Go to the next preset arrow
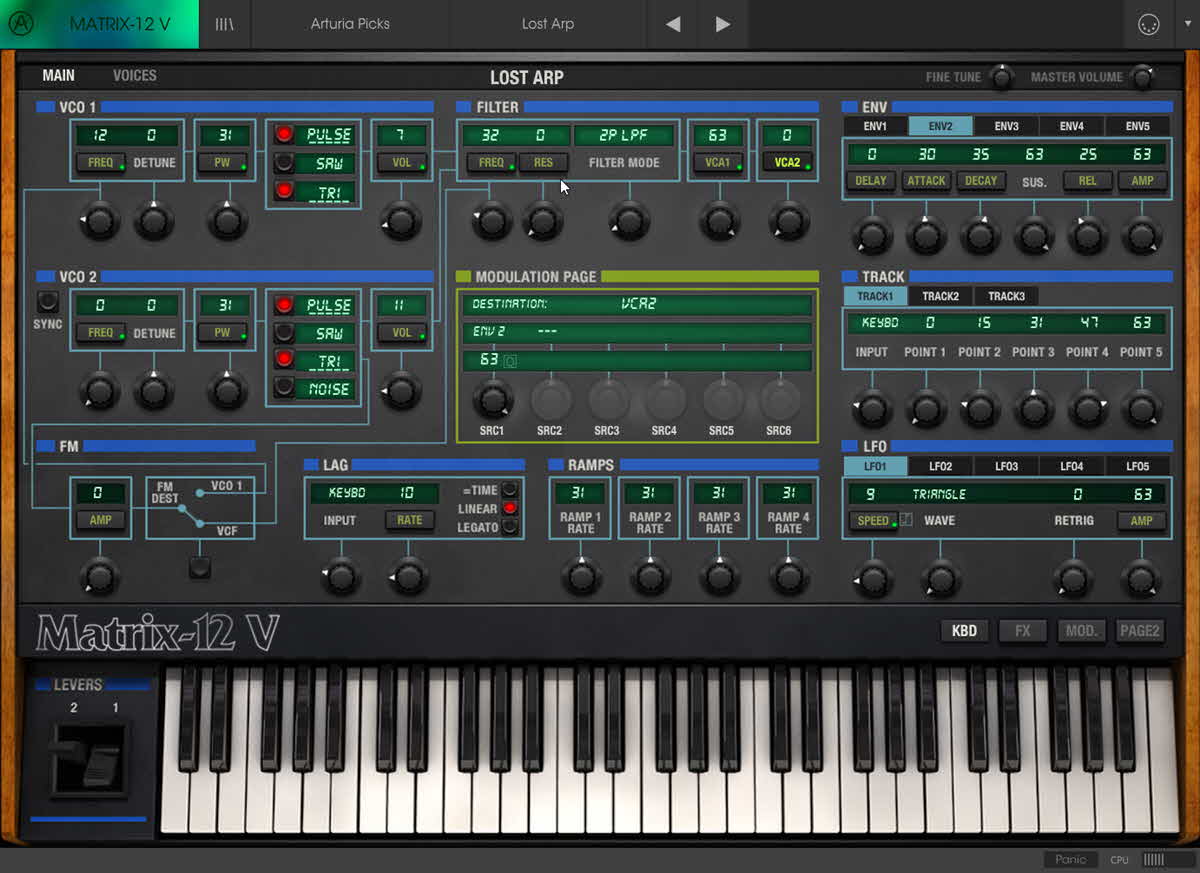 coord(723,24)
